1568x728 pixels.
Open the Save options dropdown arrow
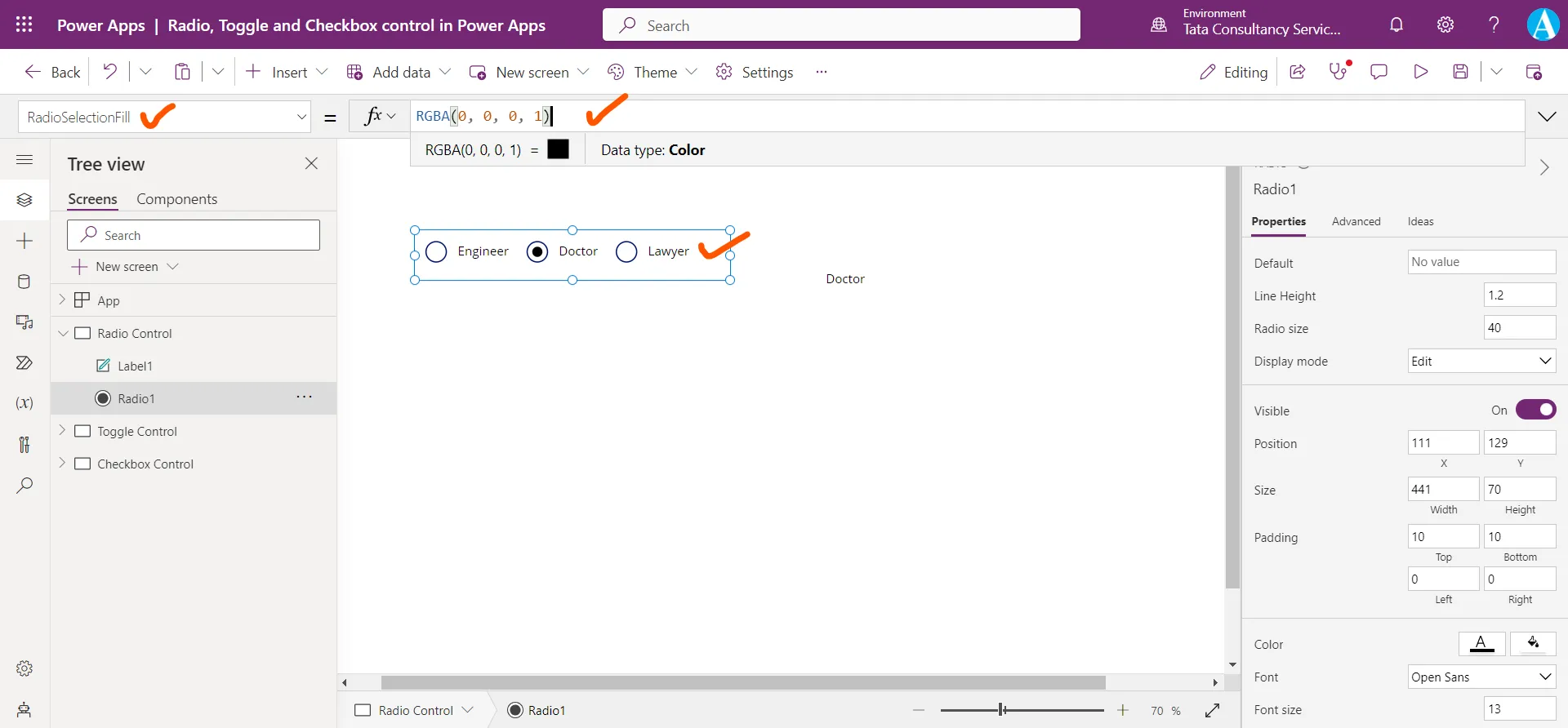(1496, 72)
